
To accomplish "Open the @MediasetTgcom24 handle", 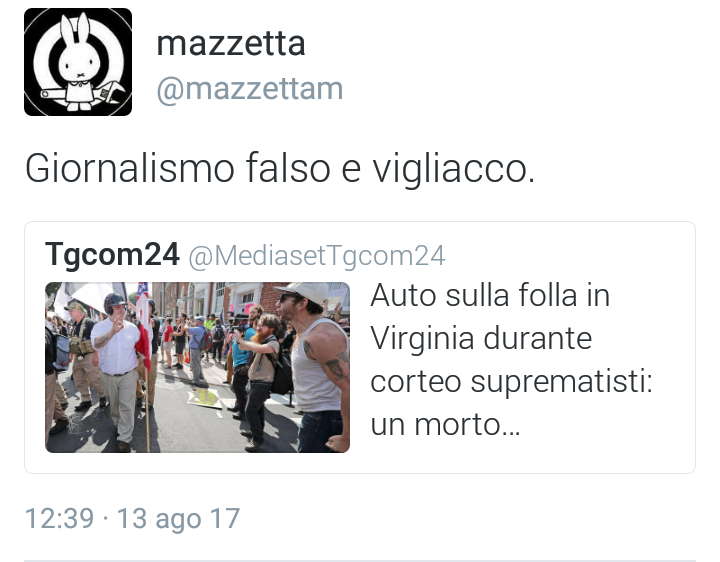I will pyautogui.click(x=317, y=256).
